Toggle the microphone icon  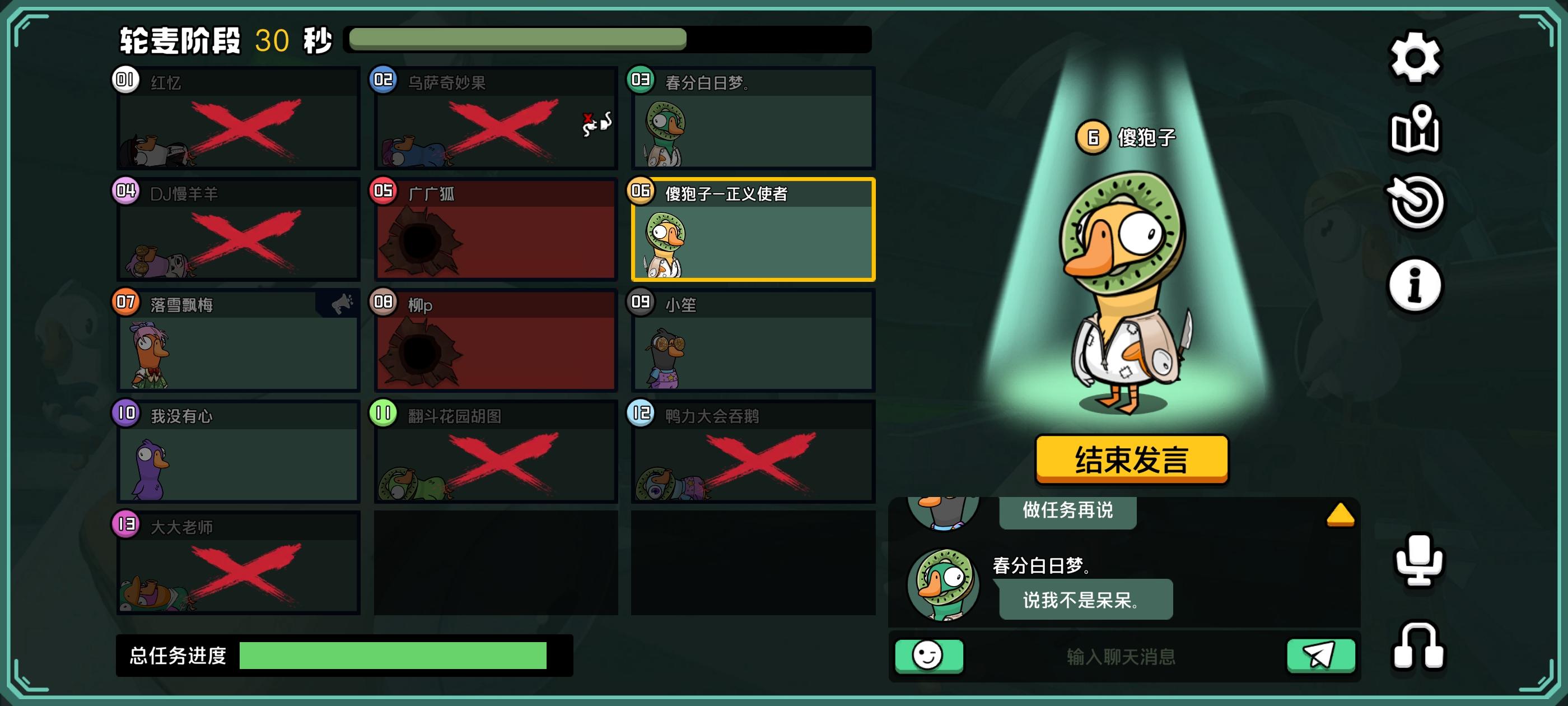point(1418,560)
